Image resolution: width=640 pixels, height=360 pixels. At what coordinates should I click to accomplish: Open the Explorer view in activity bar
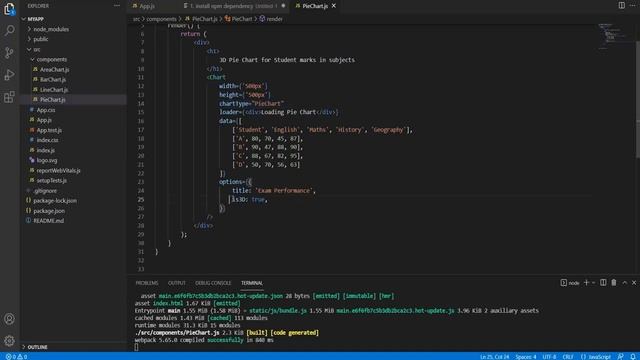[9, 8]
